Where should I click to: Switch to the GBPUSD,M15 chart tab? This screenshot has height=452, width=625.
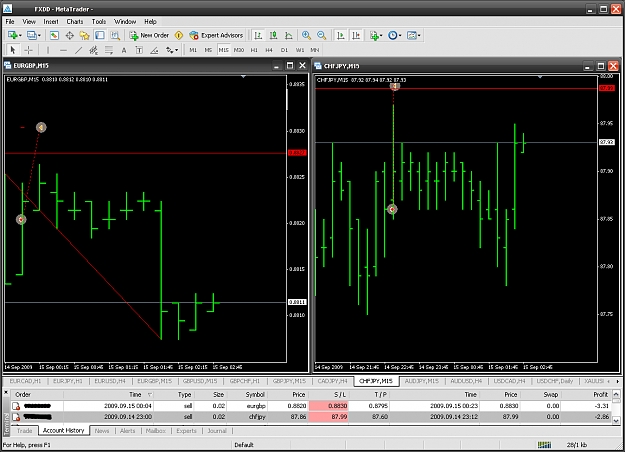(x=200, y=381)
